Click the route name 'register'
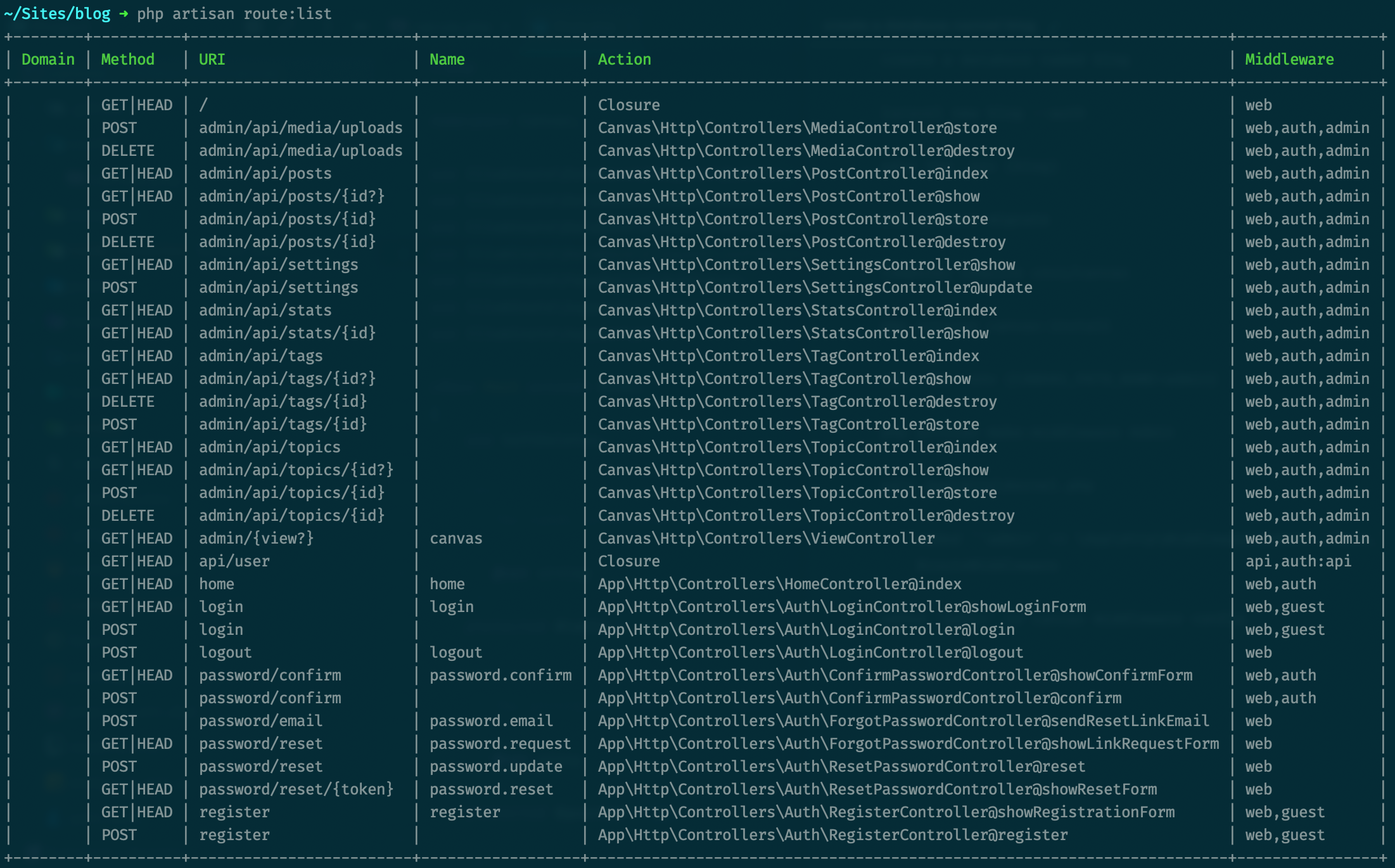The width and height of the screenshot is (1395, 868). click(x=465, y=812)
